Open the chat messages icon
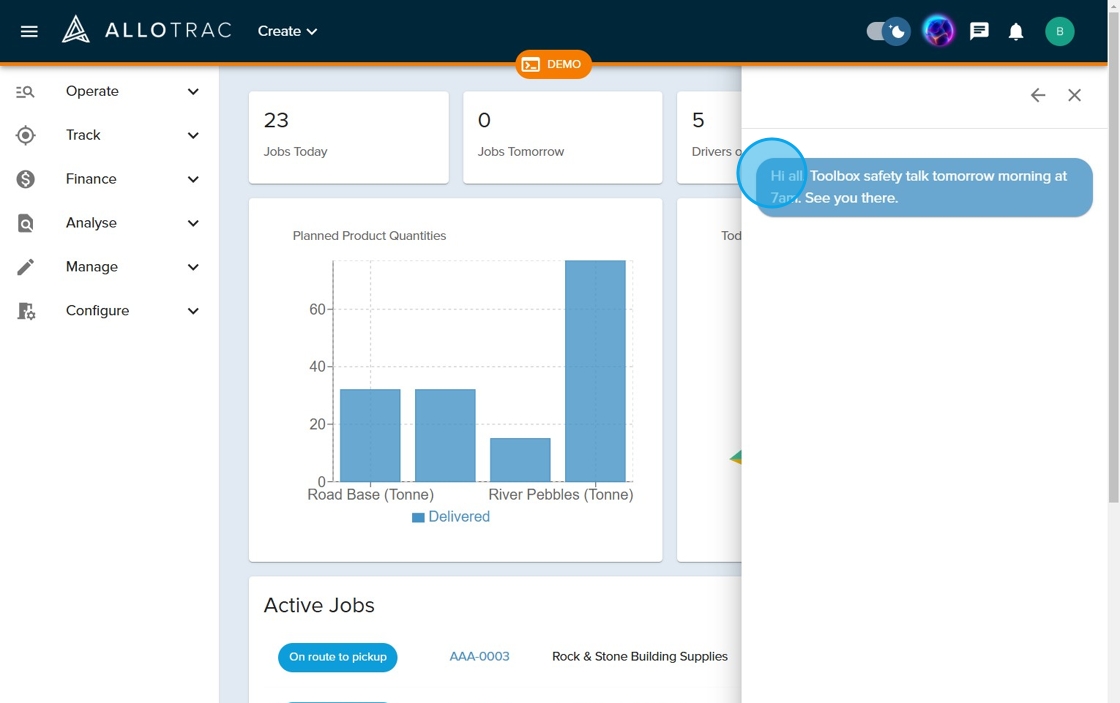Image resolution: width=1120 pixels, height=703 pixels. [979, 31]
